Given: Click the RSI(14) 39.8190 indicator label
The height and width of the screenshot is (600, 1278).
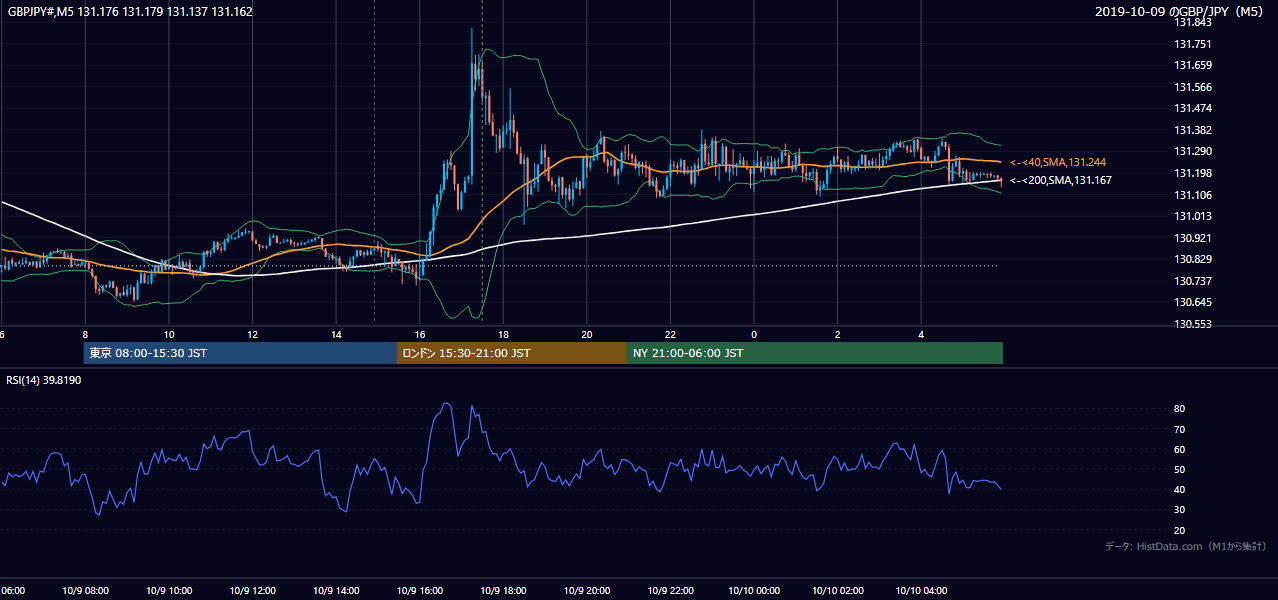Looking at the screenshot, I should tap(44, 380).
